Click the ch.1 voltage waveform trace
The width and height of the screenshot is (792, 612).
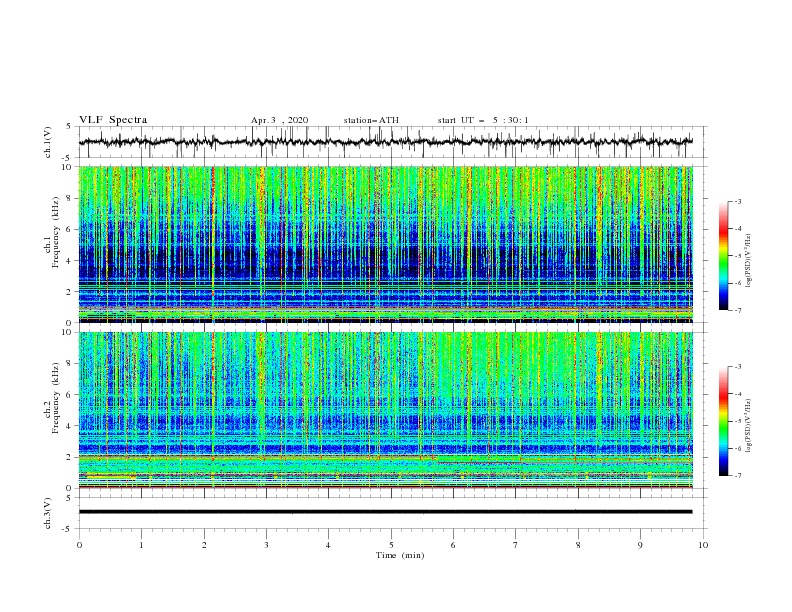click(x=385, y=141)
